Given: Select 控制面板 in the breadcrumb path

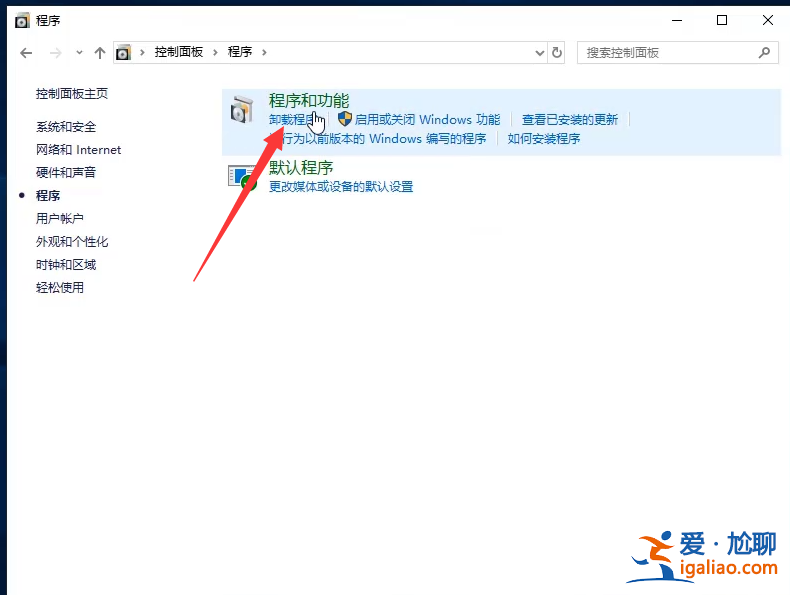Looking at the screenshot, I should click(x=179, y=52).
